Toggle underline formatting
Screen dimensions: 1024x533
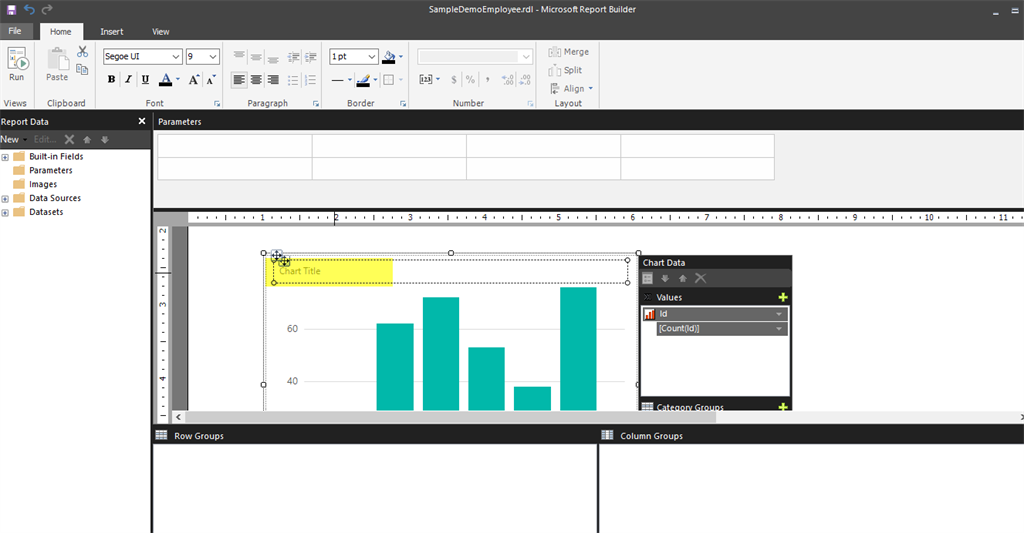[145, 80]
